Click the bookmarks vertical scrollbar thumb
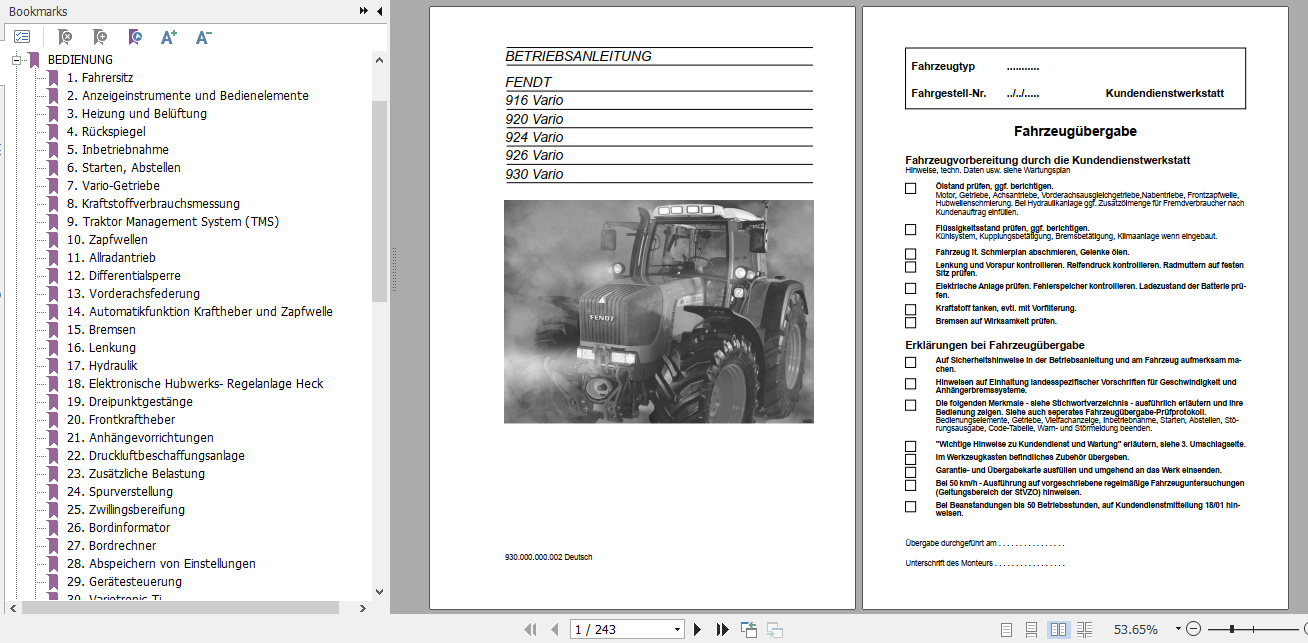1308x643 pixels. tap(379, 200)
